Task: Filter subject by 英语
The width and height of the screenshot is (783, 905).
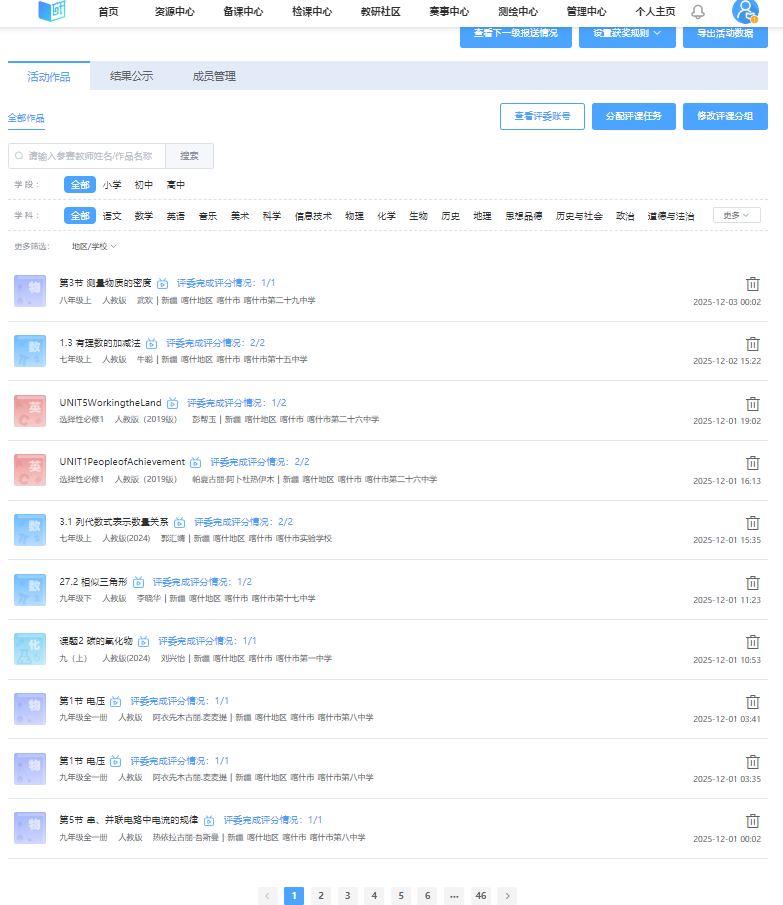Action: pos(175,216)
